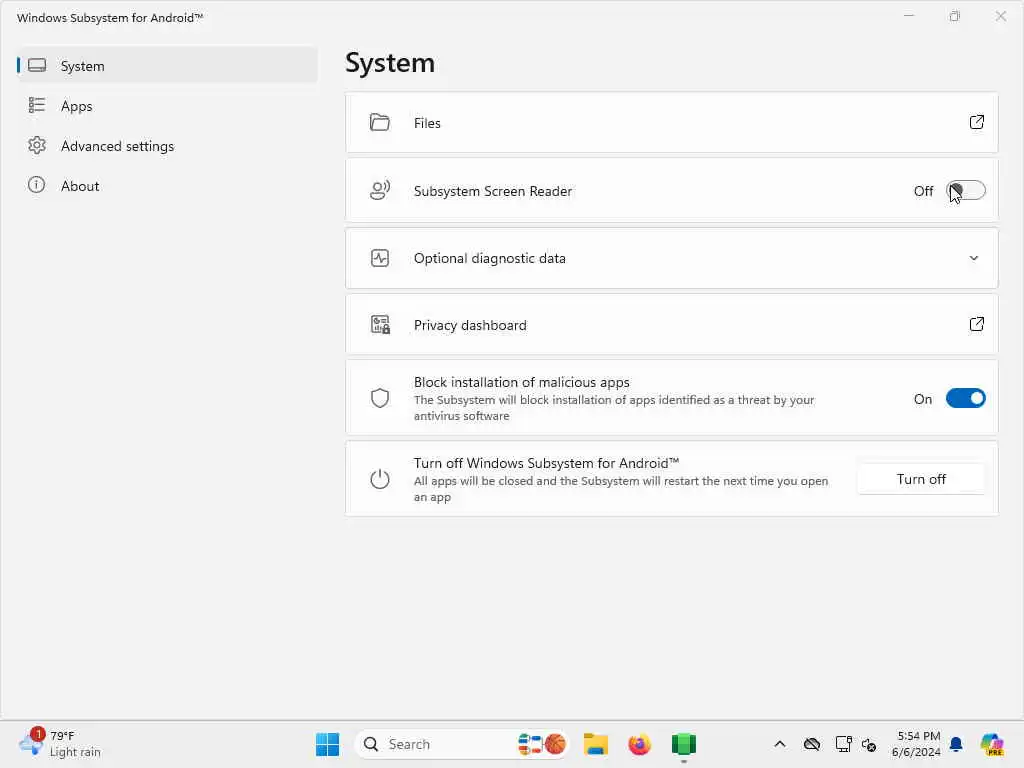Click the Privacy dashboard lock icon
This screenshot has height=768, width=1024.
coord(379,325)
